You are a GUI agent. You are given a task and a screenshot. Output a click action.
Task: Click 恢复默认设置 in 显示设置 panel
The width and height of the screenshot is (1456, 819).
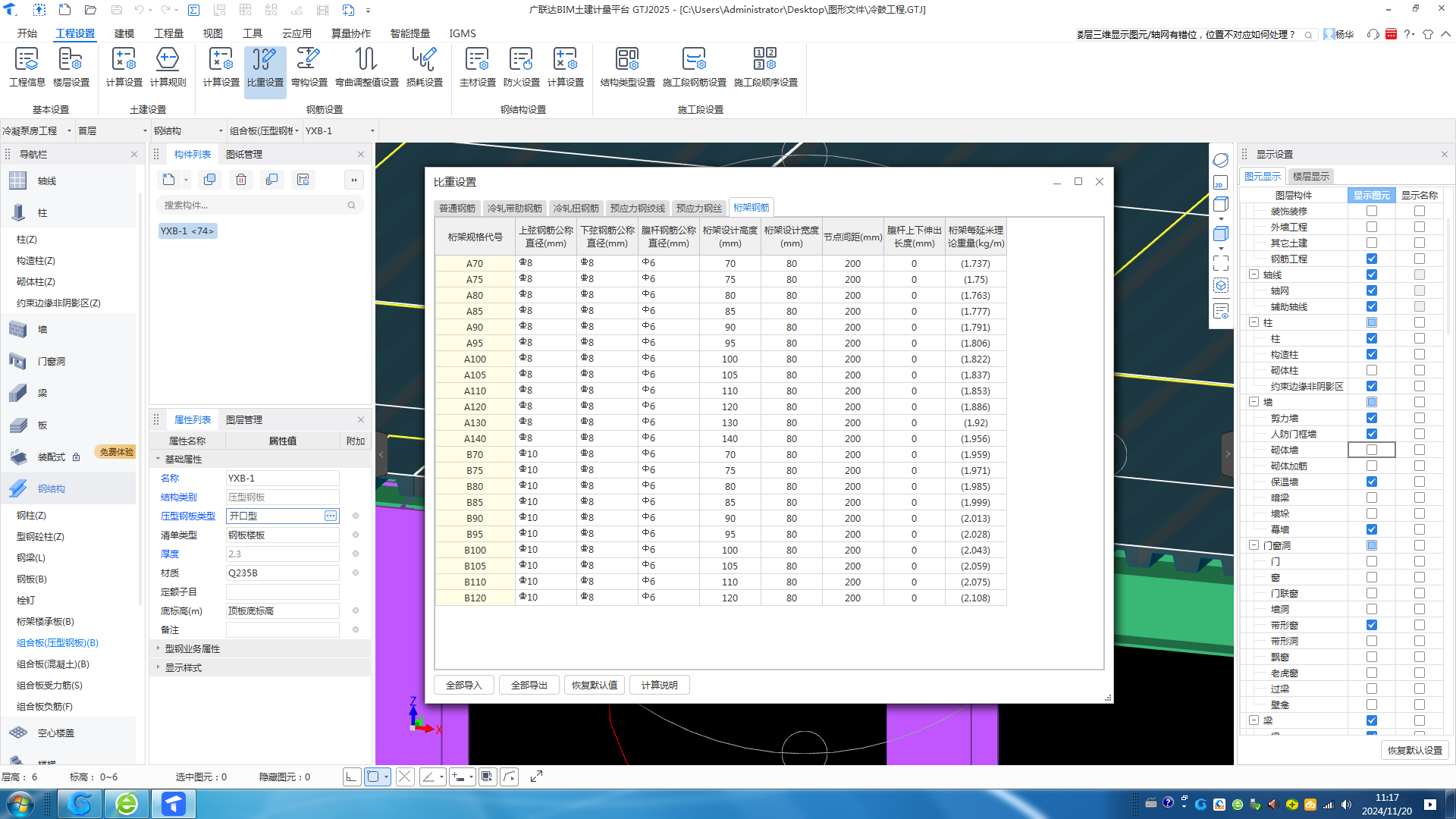click(1415, 750)
